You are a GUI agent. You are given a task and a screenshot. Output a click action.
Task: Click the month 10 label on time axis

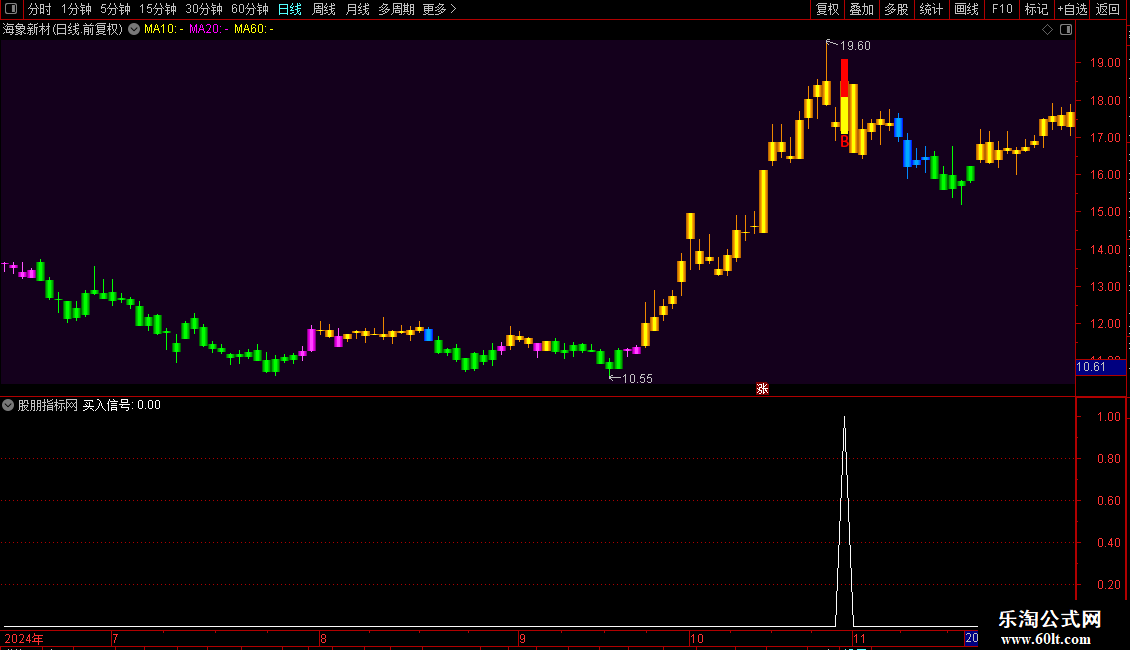click(x=696, y=638)
